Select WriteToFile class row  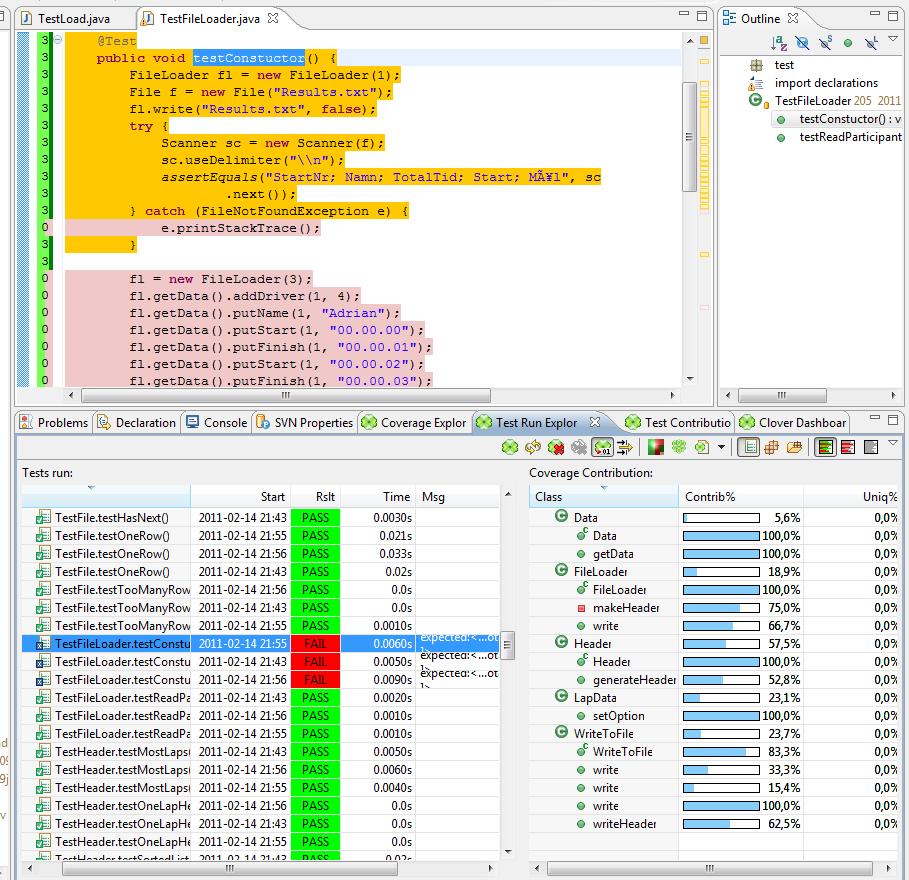714,733
